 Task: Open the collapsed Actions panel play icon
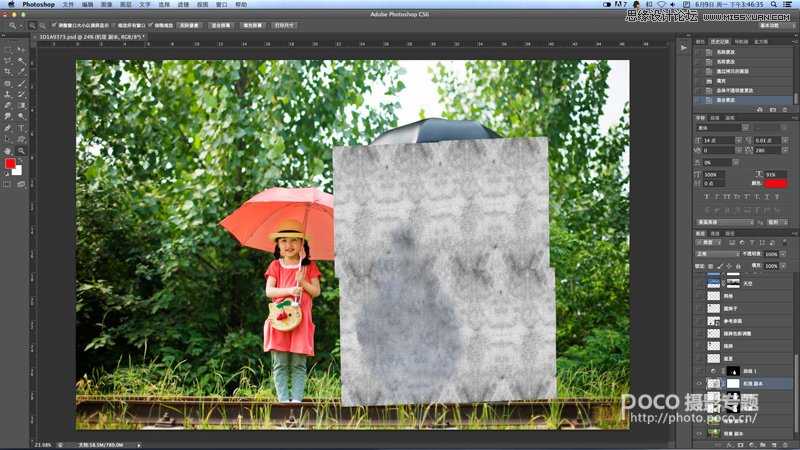pyautogui.click(x=684, y=47)
